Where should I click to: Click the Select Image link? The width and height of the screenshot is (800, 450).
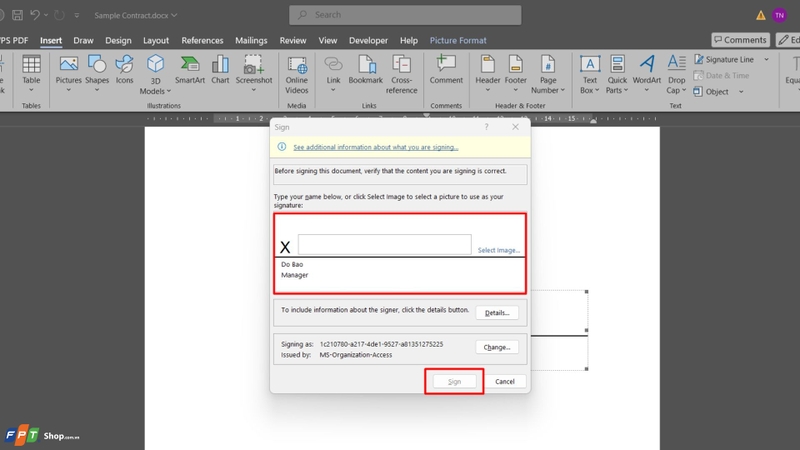coord(498,250)
